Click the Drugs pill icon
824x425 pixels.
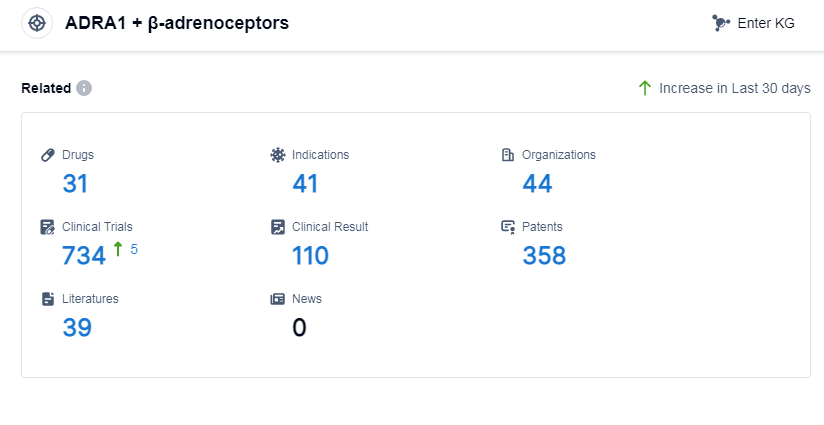[x=47, y=155]
